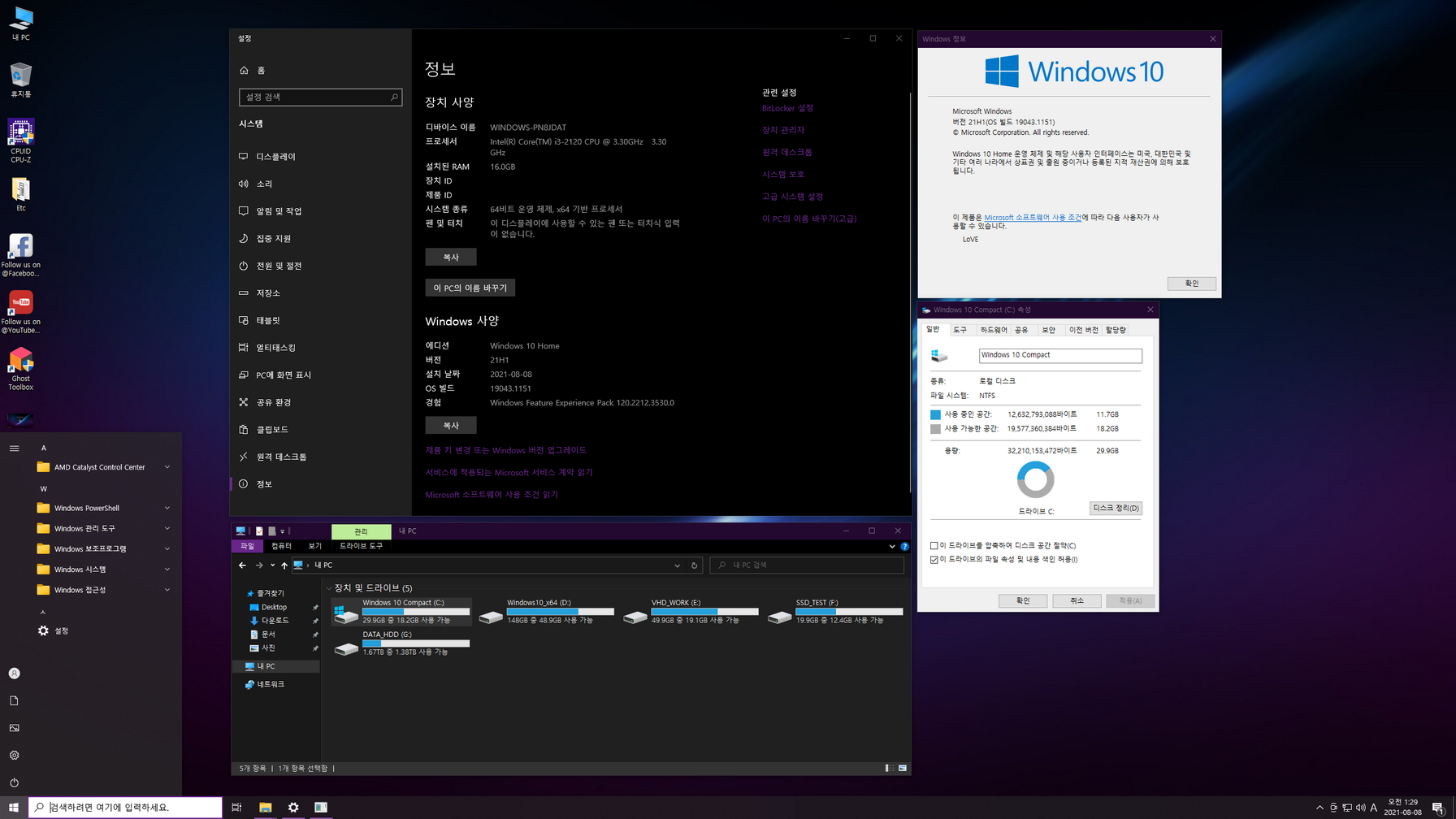
Task: Open the 보기 ribbon tab
Action: (315, 546)
